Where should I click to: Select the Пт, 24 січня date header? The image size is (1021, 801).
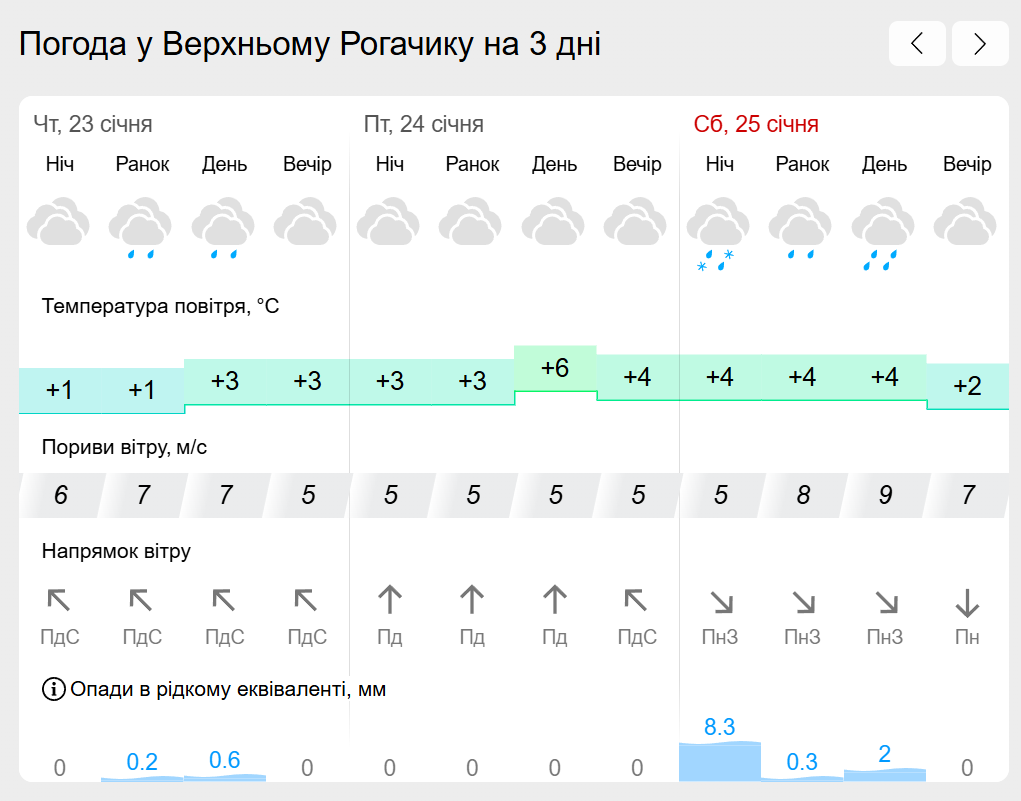pos(424,124)
